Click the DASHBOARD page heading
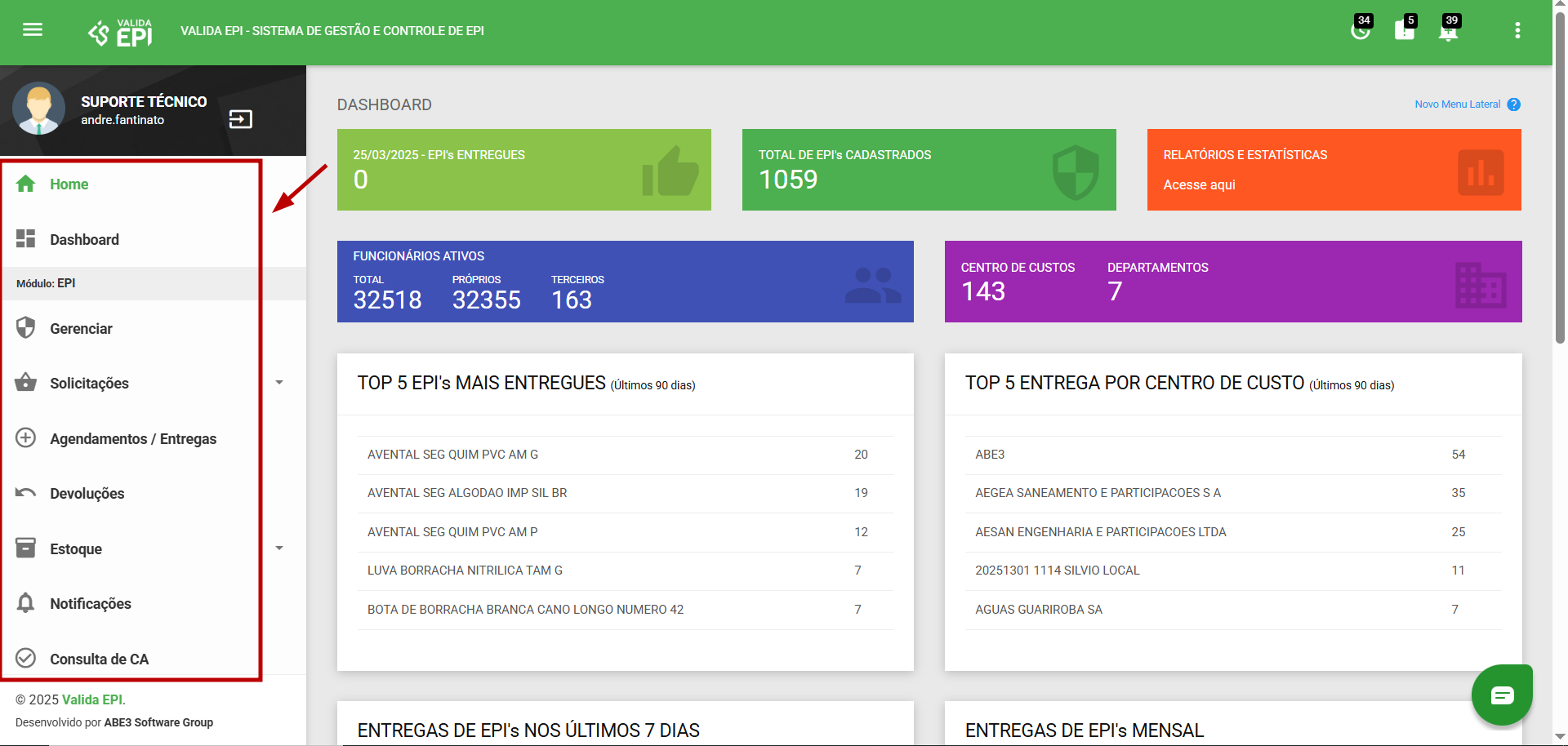 coord(384,104)
